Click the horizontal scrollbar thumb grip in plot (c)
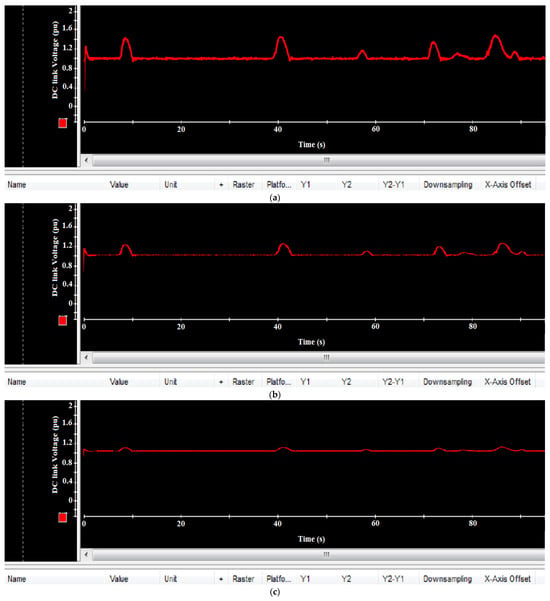The image size is (550, 601). (x=326, y=554)
